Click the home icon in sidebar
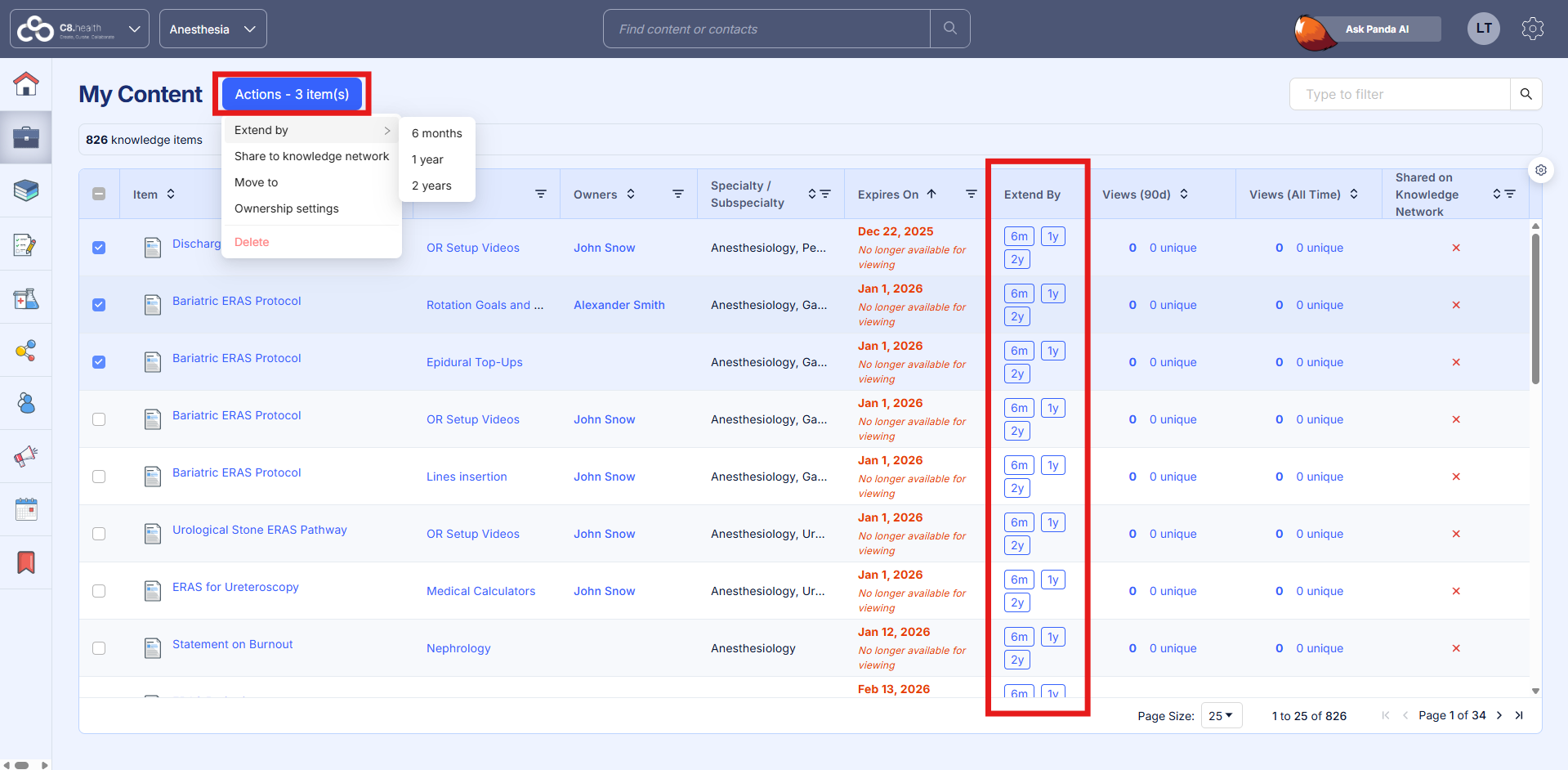Screen dimensions: 1568x770 (26, 83)
